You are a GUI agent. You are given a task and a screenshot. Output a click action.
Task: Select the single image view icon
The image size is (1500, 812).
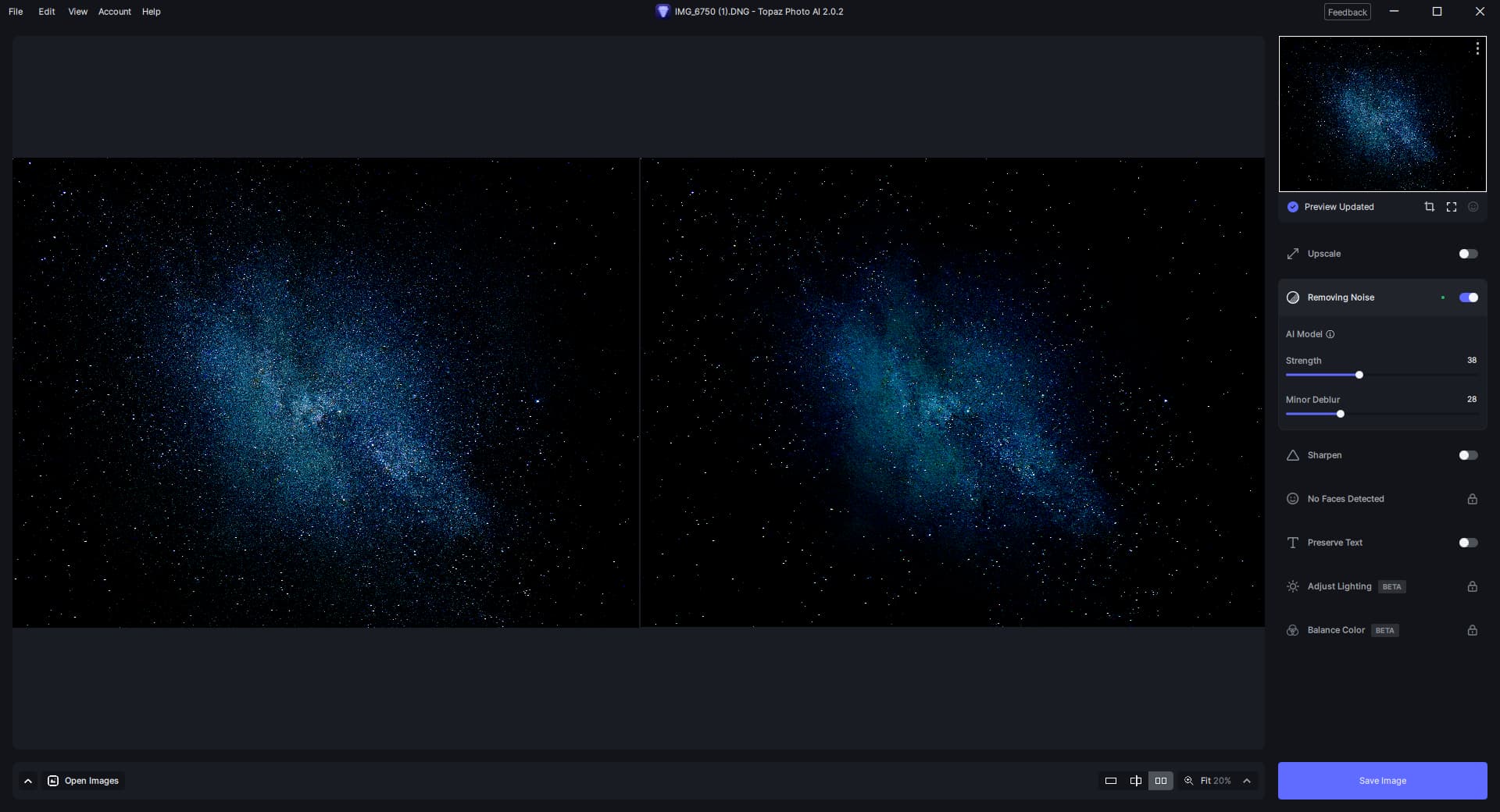pos(1110,781)
